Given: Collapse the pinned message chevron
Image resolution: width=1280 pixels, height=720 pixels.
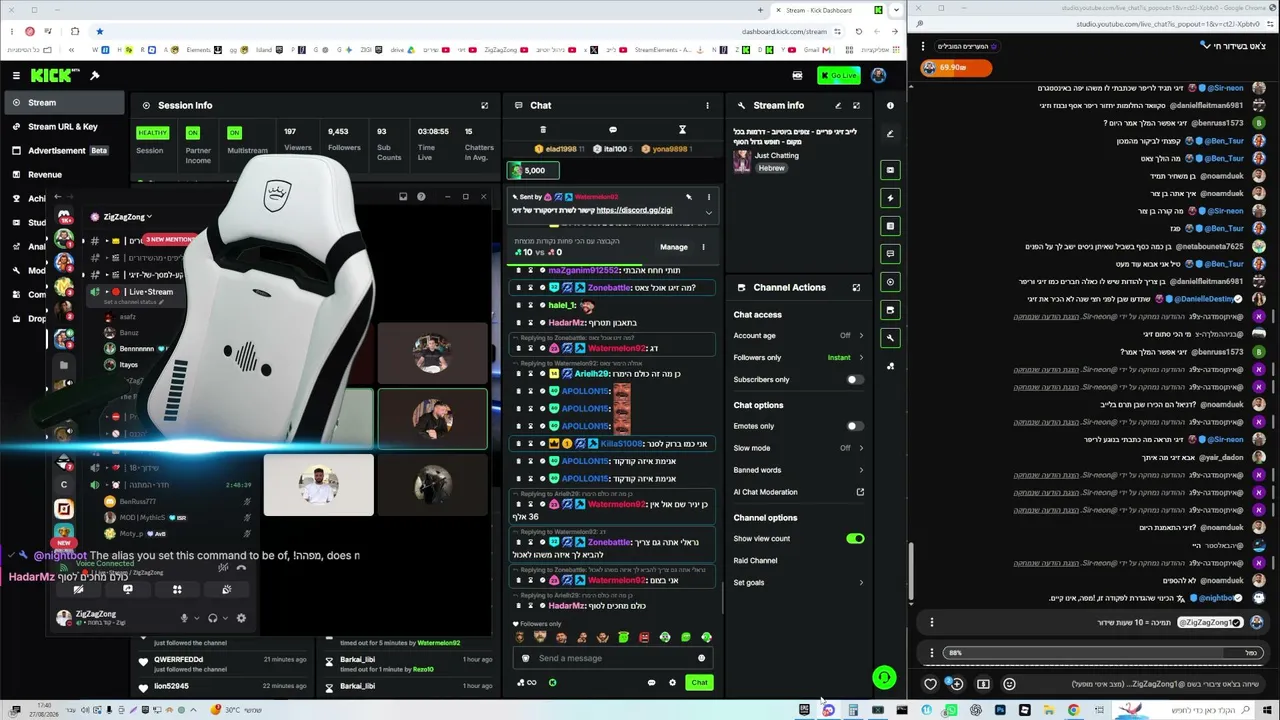Looking at the screenshot, I should point(709,212).
